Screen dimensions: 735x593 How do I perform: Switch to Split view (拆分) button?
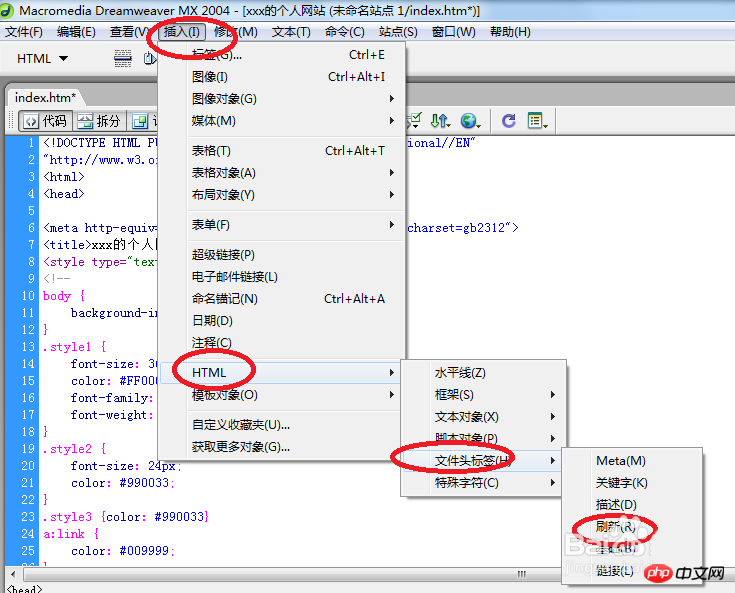(99, 121)
